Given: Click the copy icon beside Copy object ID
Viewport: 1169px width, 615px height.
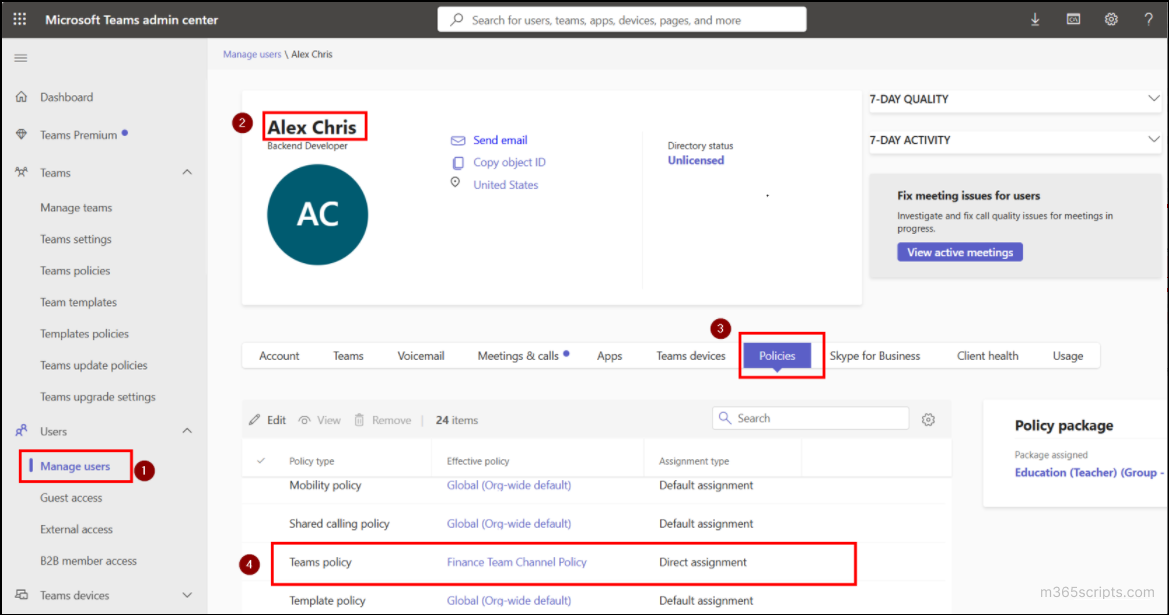Looking at the screenshot, I should (x=458, y=163).
